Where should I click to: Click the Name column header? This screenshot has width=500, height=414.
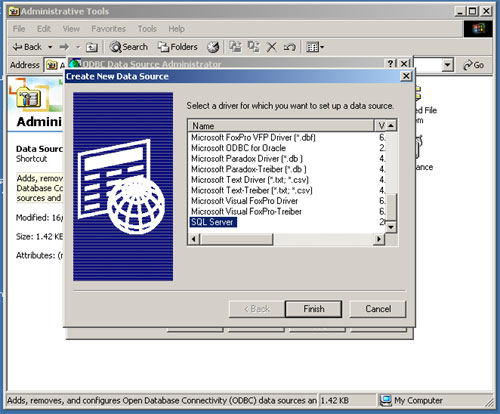281,126
